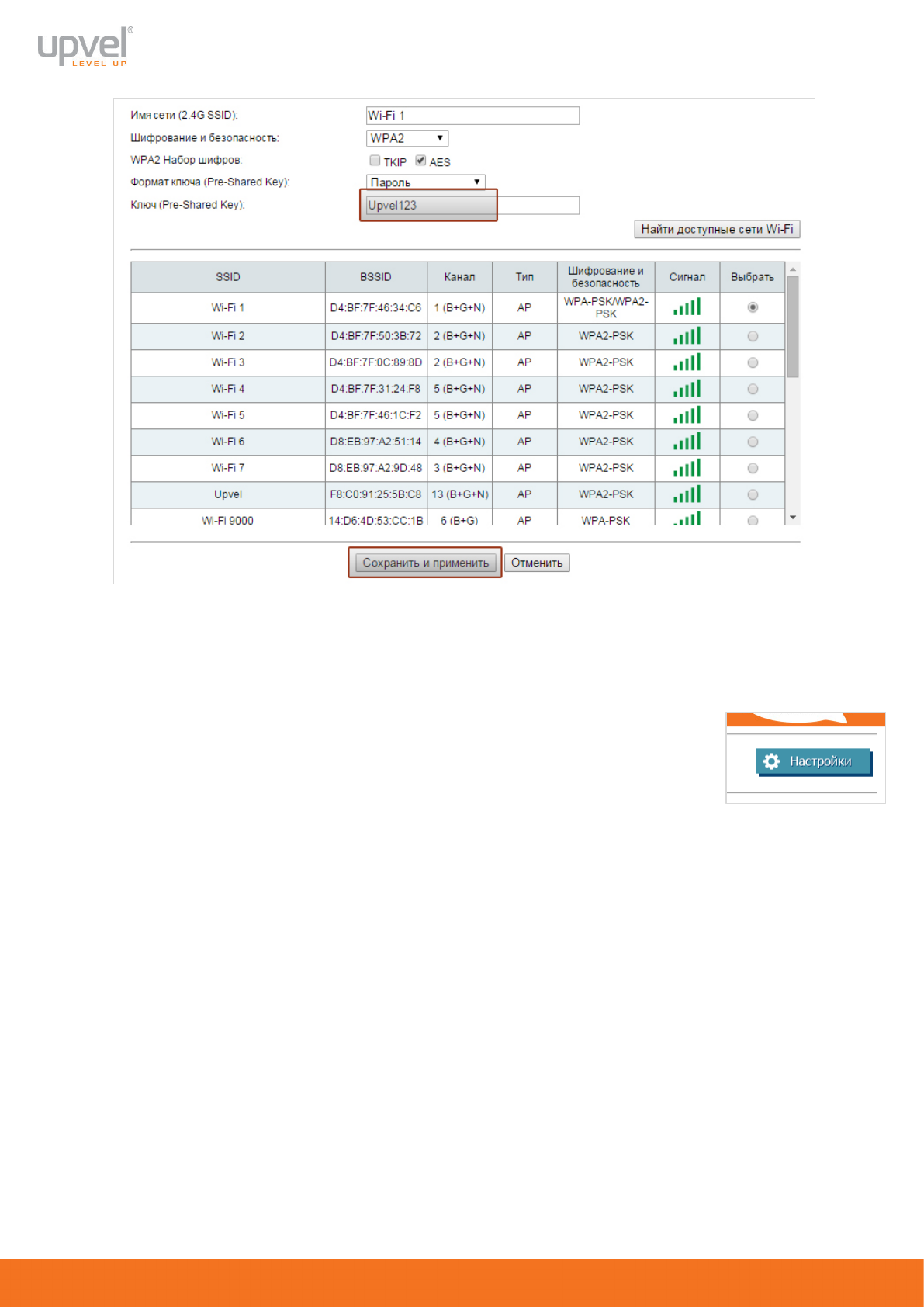Select radio button for Upvel network

[753, 494]
